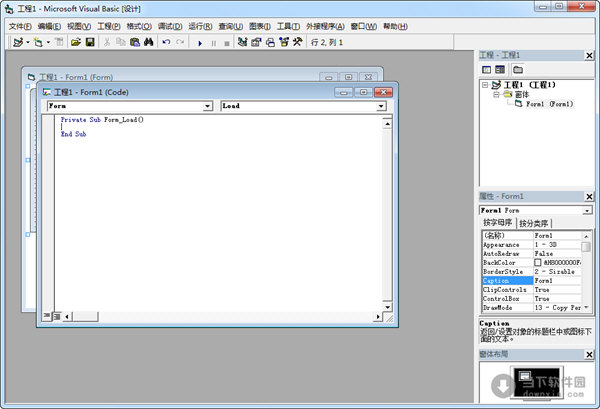Click the Redo arrow icon
Viewport: 600px width, 409px height.
tap(180, 42)
